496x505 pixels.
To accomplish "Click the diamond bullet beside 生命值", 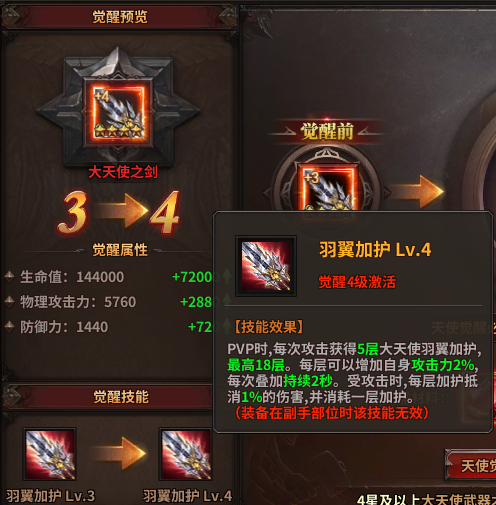I will pos(9,277).
